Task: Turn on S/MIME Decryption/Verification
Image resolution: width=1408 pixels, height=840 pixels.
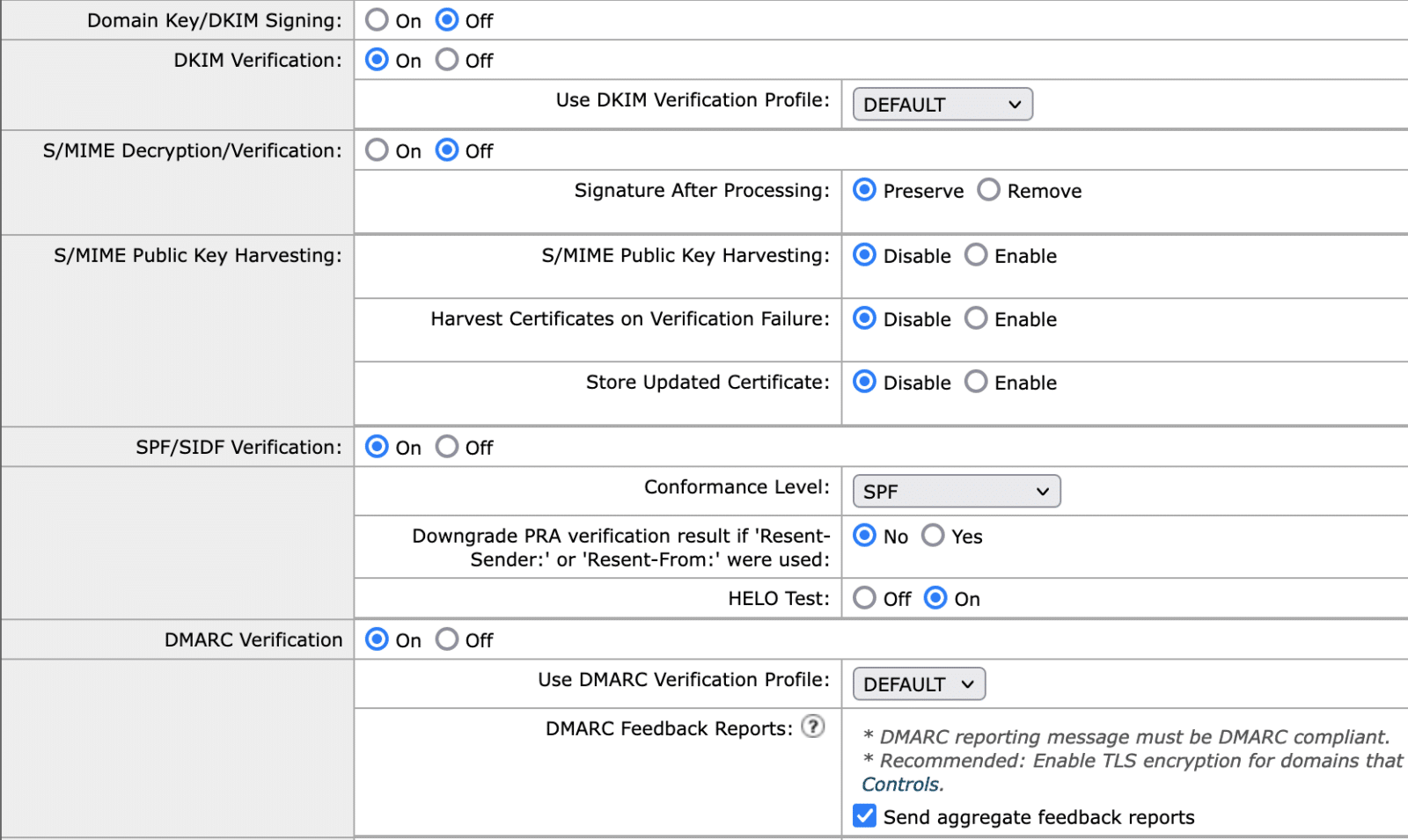Action: (x=377, y=150)
